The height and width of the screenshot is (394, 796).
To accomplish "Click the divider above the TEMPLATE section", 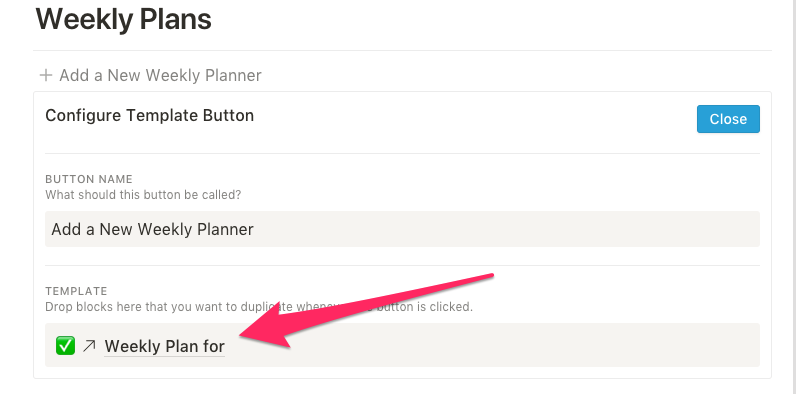I will (402, 265).
